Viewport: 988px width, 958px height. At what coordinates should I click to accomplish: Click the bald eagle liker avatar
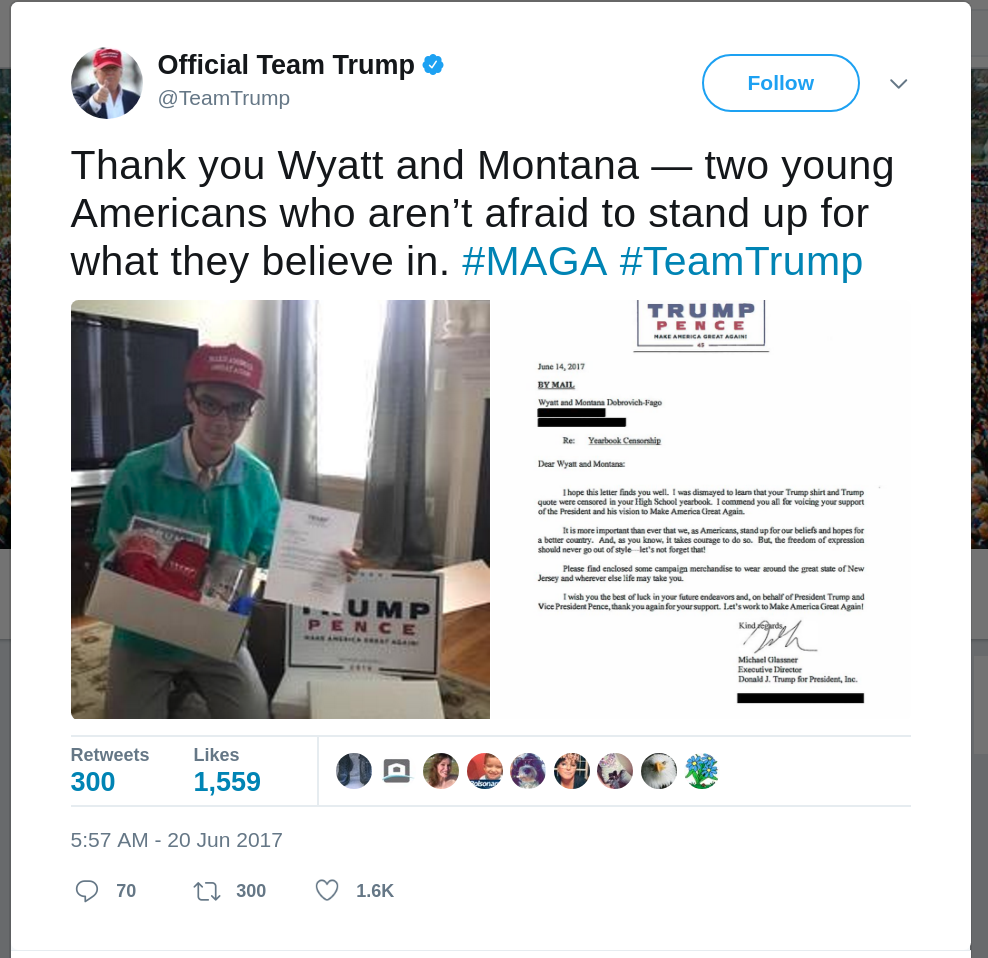click(x=658, y=771)
